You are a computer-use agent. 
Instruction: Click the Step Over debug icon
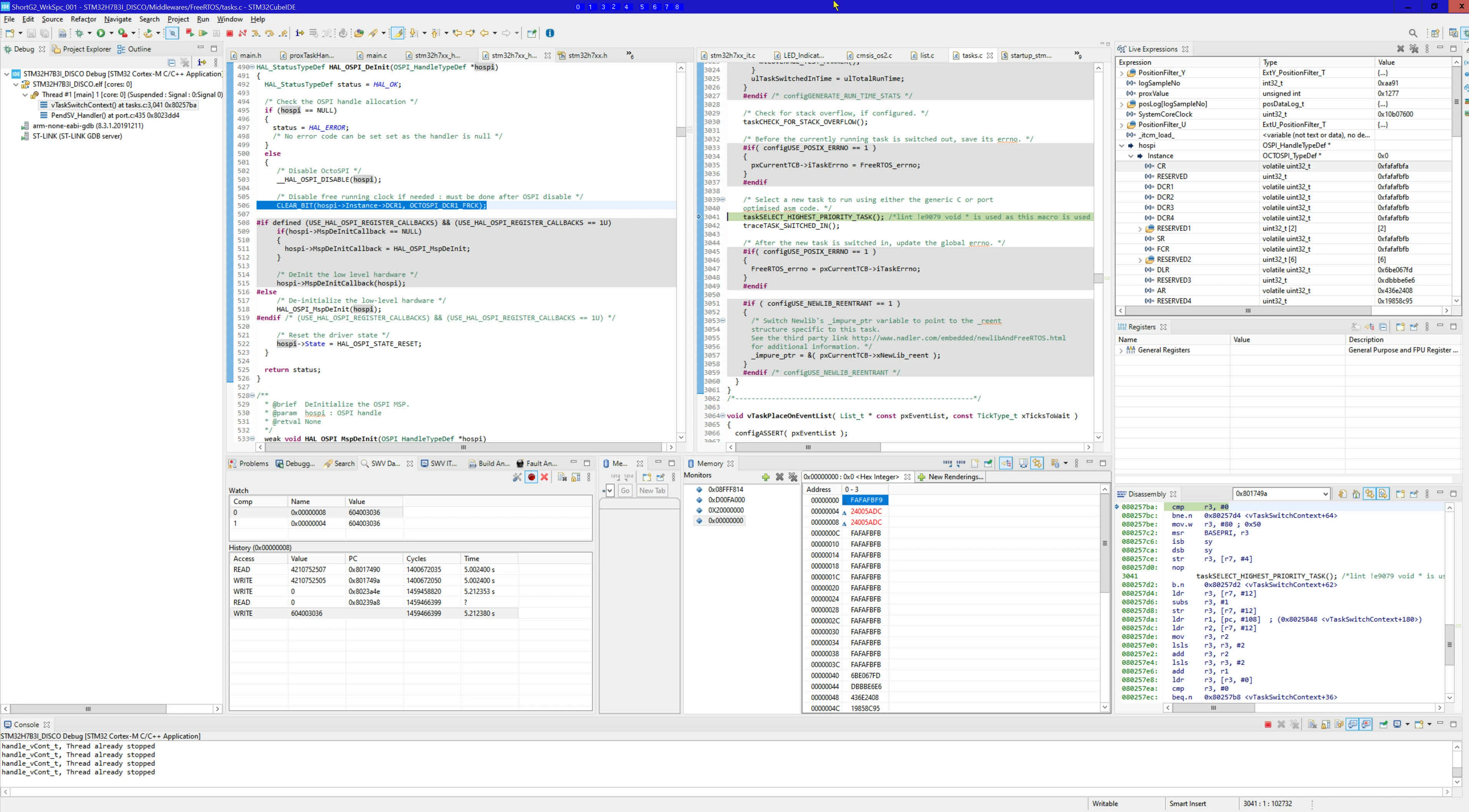(x=269, y=33)
